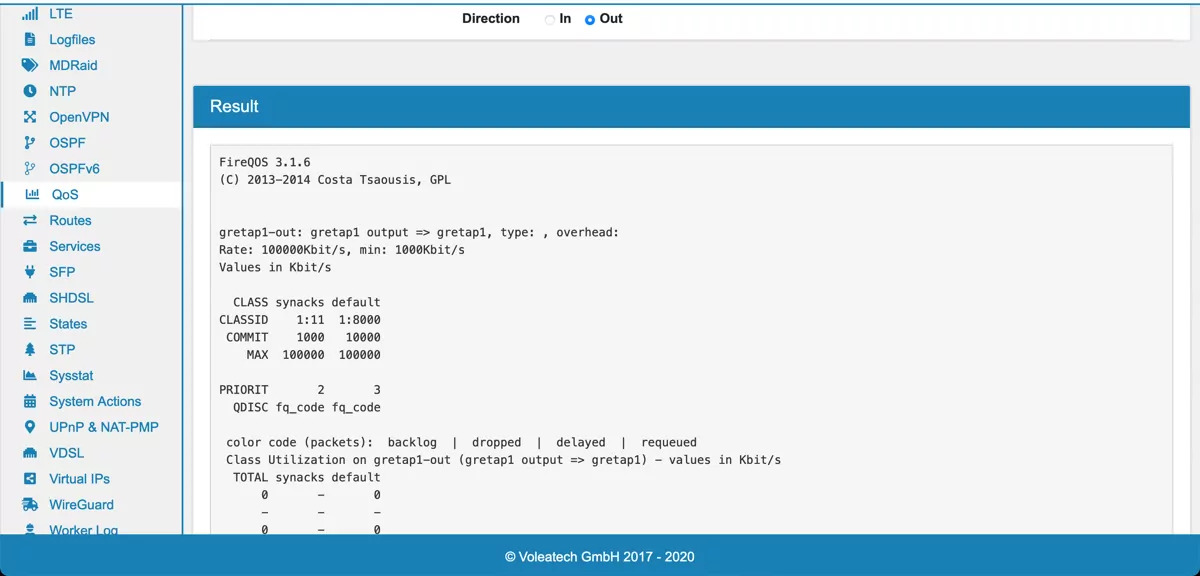Image resolution: width=1200 pixels, height=576 pixels.
Task: Click the WireGuard server icon
Action: coord(30,505)
